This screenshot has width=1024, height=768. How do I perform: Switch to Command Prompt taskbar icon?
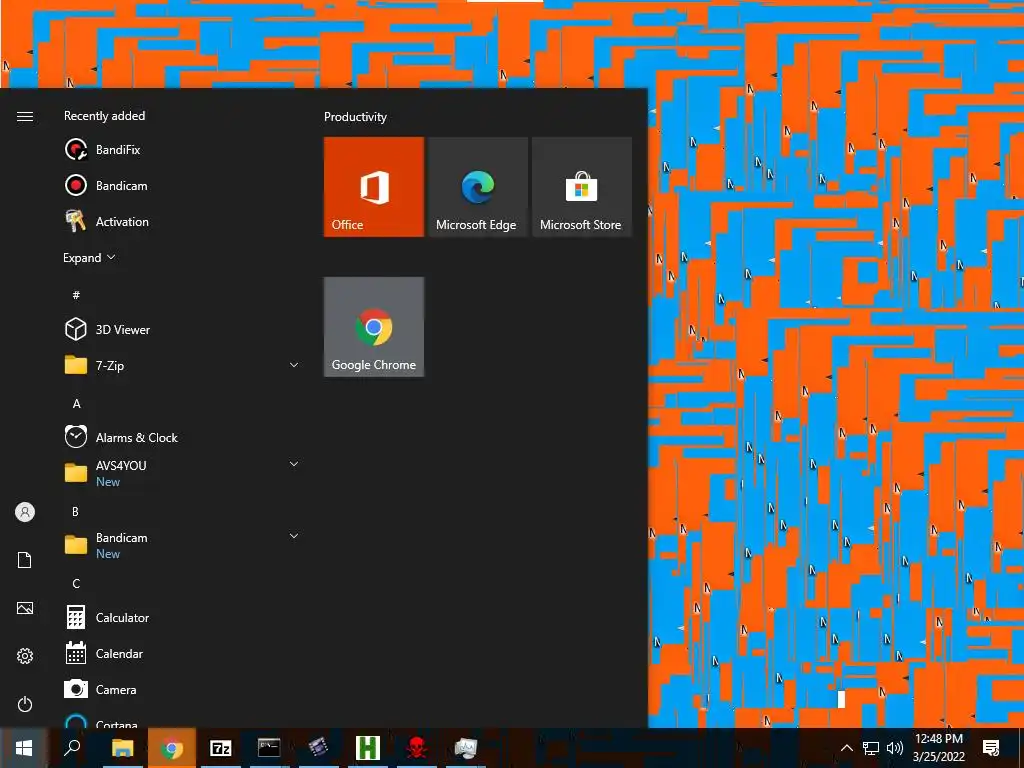point(269,748)
